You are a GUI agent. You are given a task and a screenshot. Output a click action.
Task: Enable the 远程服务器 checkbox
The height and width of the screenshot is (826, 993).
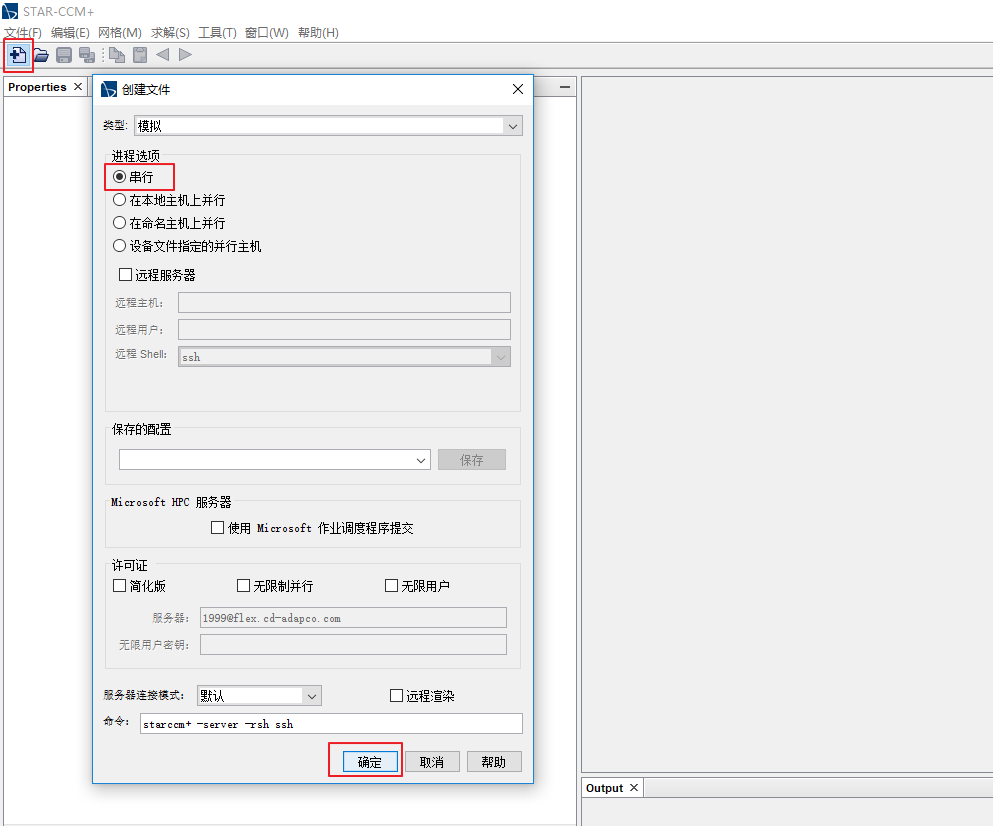click(125, 273)
